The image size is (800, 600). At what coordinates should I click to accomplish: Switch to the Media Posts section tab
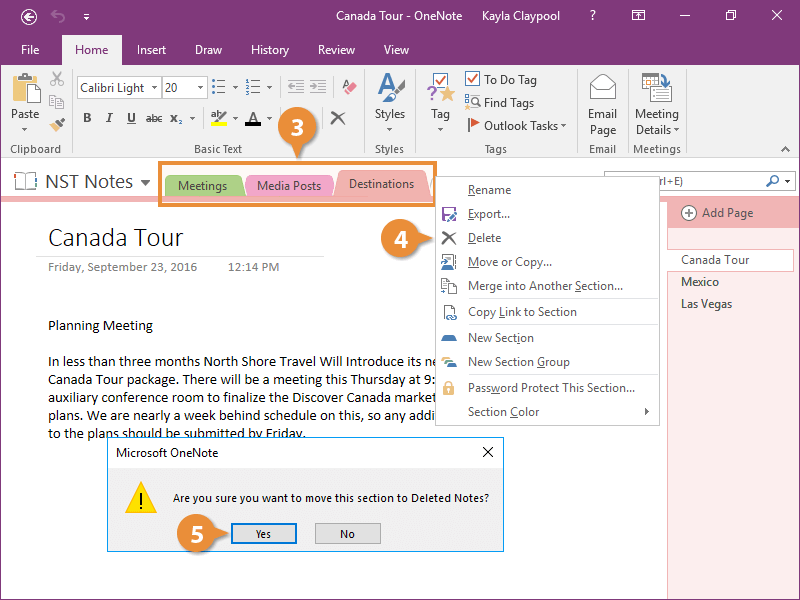coord(289,186)
